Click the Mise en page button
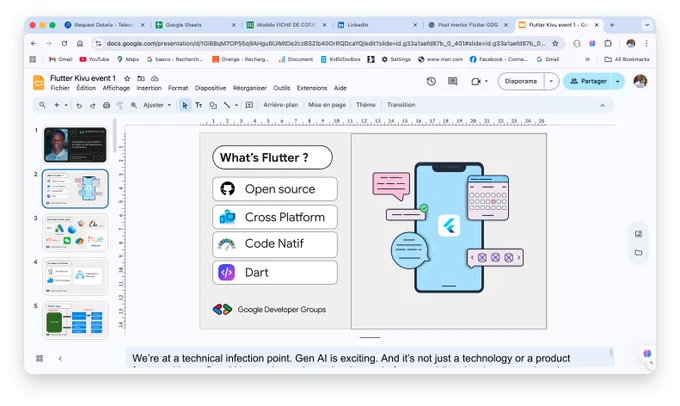 [327, 105]
